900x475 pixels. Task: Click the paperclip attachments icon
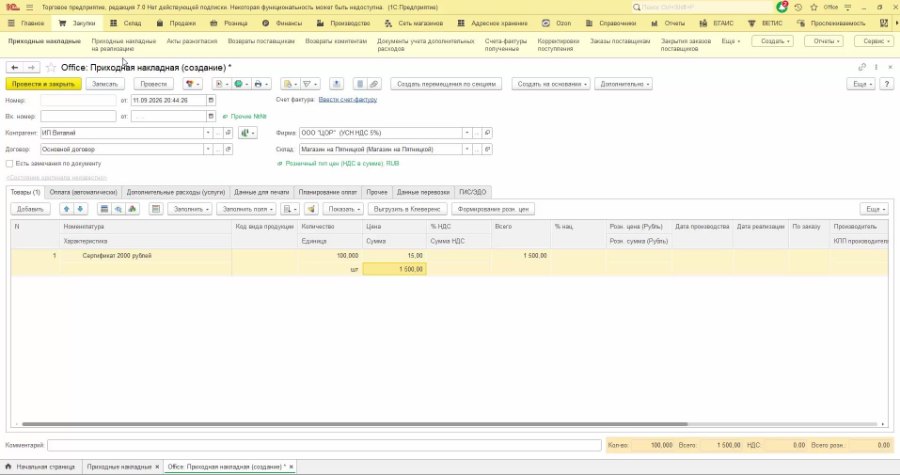click(x=374, y=84)
